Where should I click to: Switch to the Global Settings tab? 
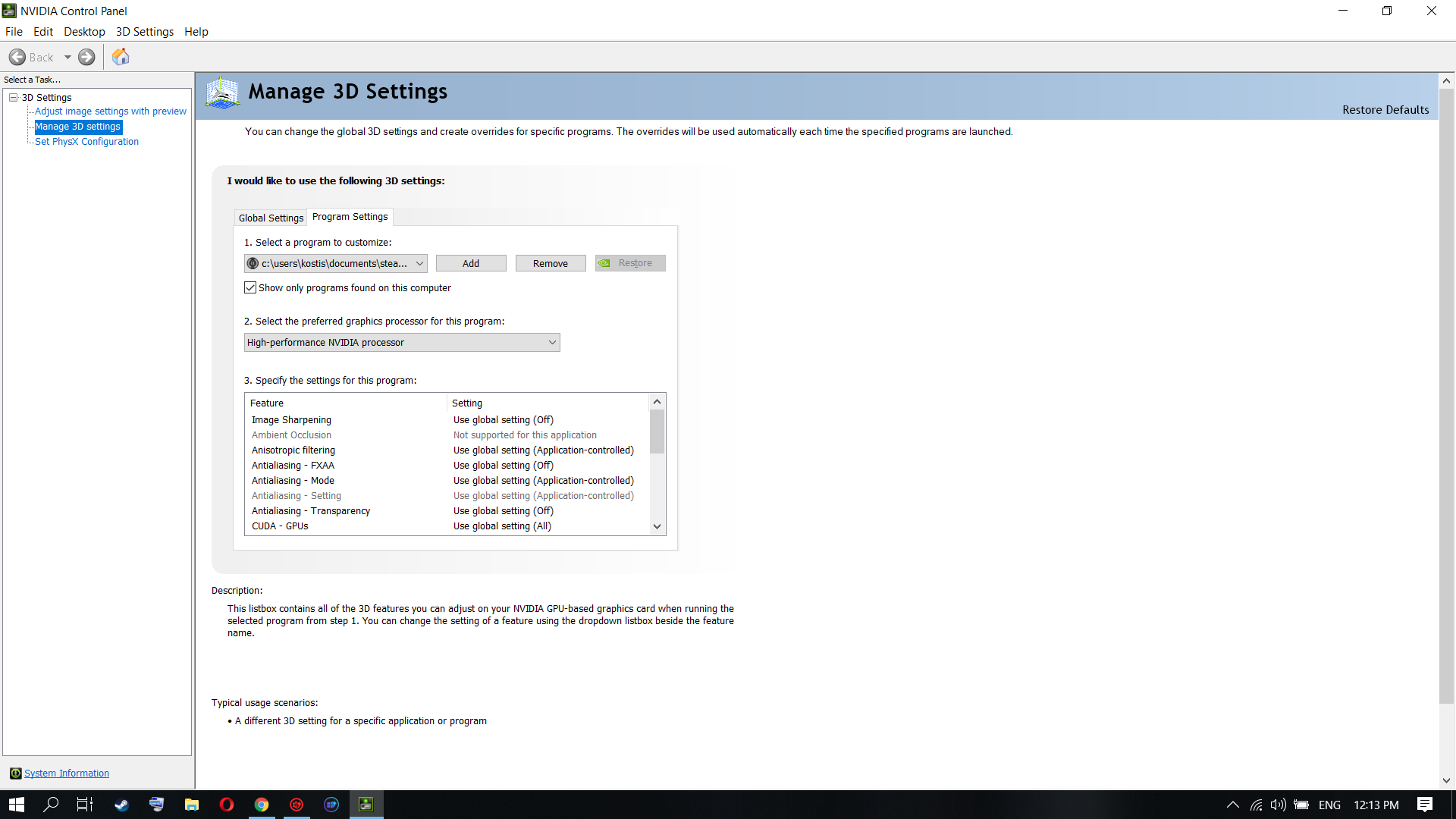[271, 218]
